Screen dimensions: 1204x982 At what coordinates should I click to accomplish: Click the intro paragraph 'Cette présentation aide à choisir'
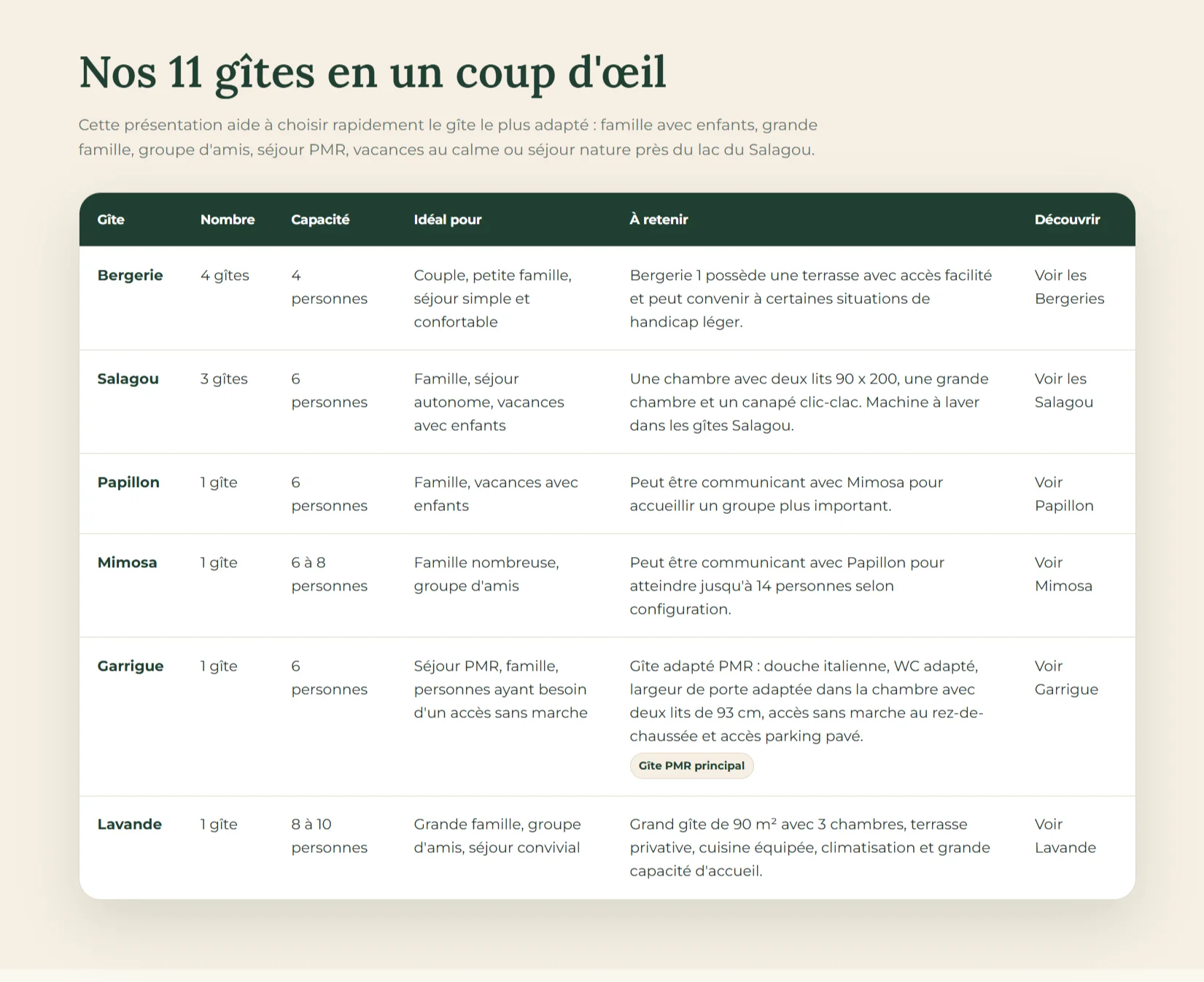(448, 137)
